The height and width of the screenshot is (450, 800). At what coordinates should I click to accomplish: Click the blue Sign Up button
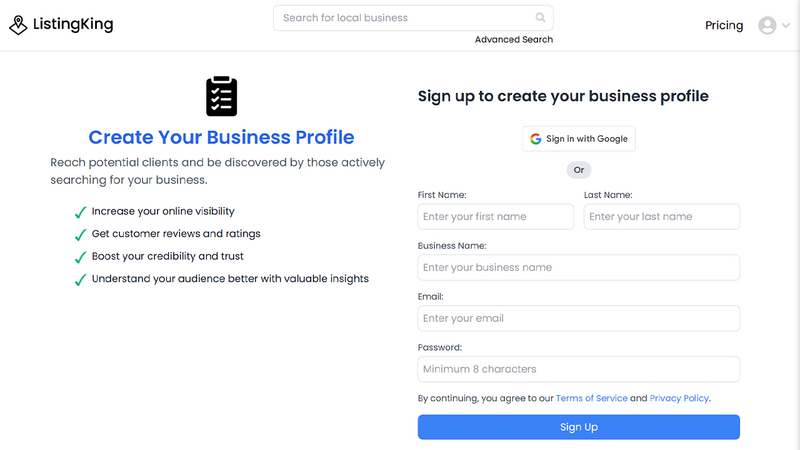pos(579,427)
